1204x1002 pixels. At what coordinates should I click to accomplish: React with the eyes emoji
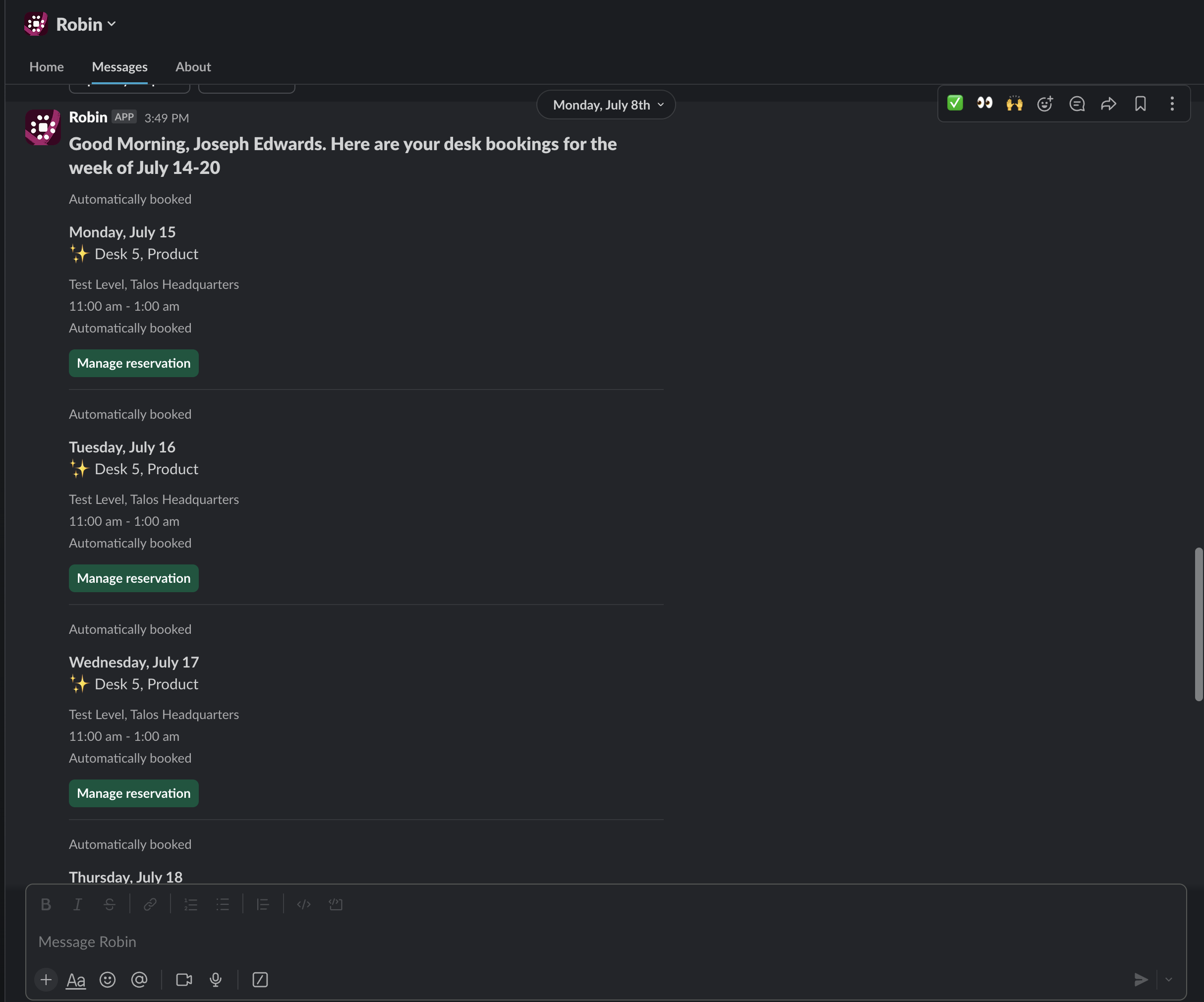click(985, 104)
